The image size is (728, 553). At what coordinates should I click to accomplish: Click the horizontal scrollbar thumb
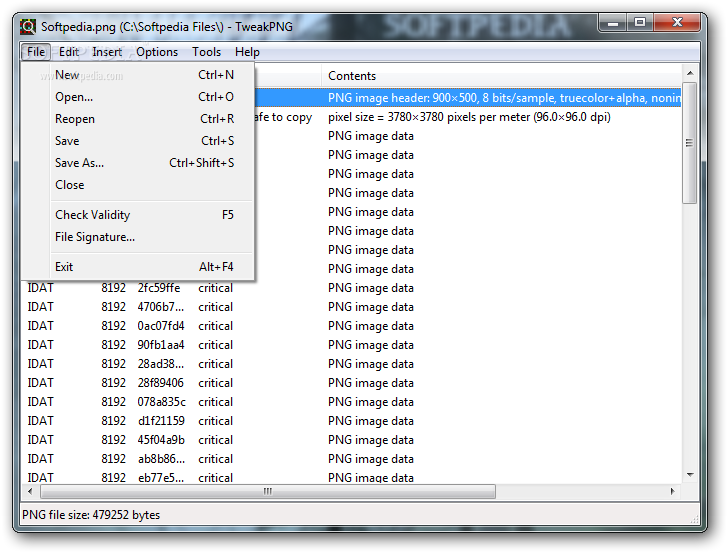(x=268, y=491)
